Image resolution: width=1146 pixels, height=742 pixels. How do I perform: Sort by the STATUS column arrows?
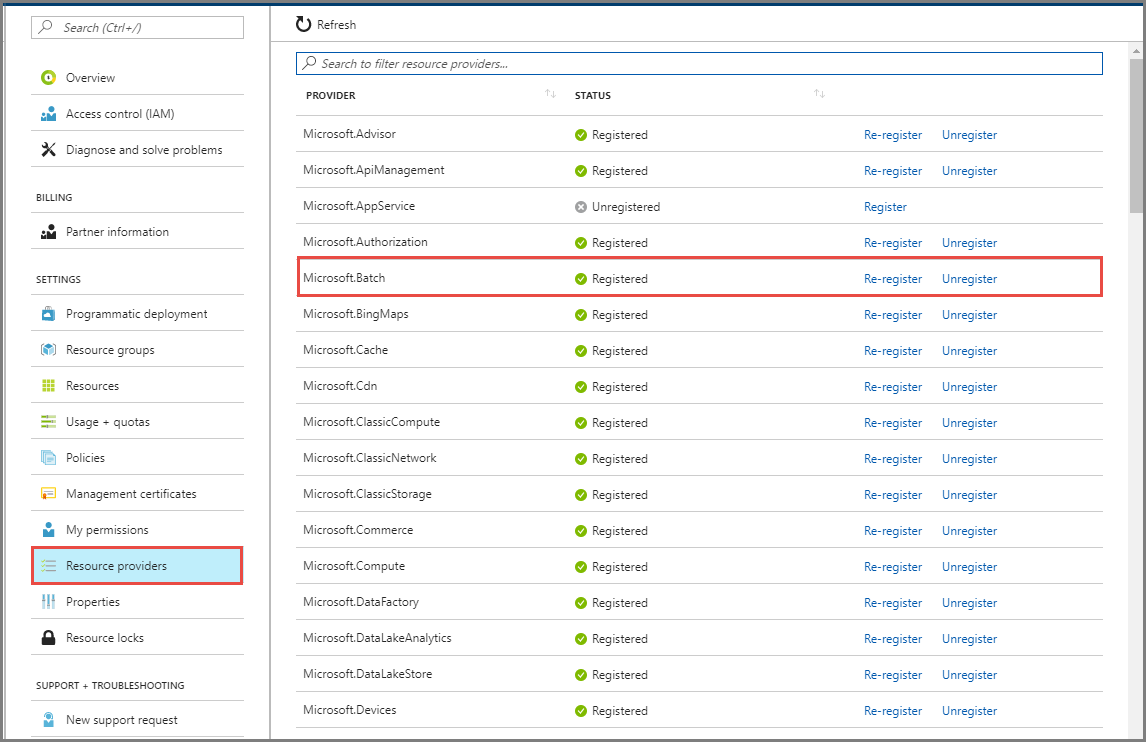[819, 94]
